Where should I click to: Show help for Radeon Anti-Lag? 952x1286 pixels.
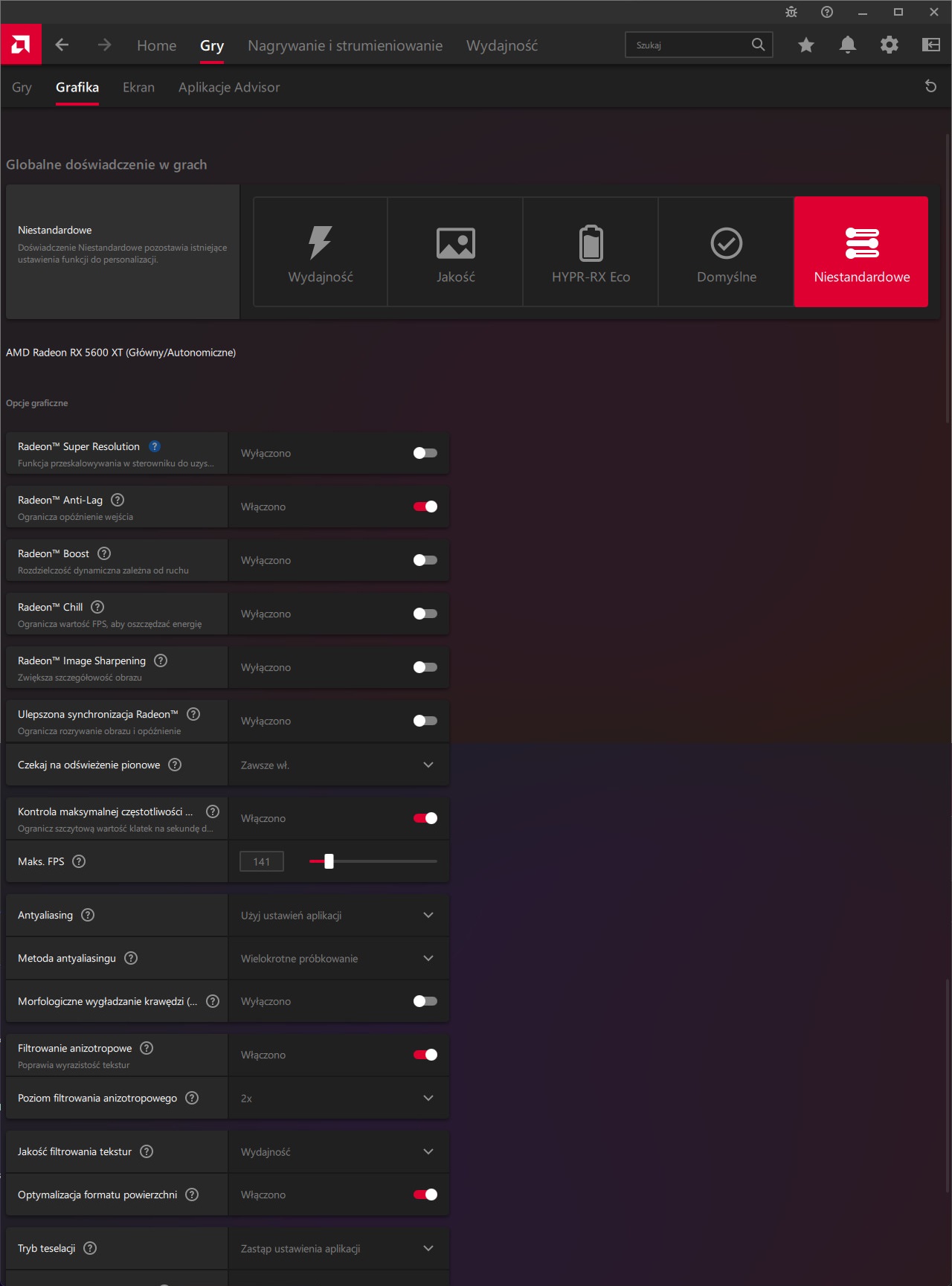(x=118, y=500)
